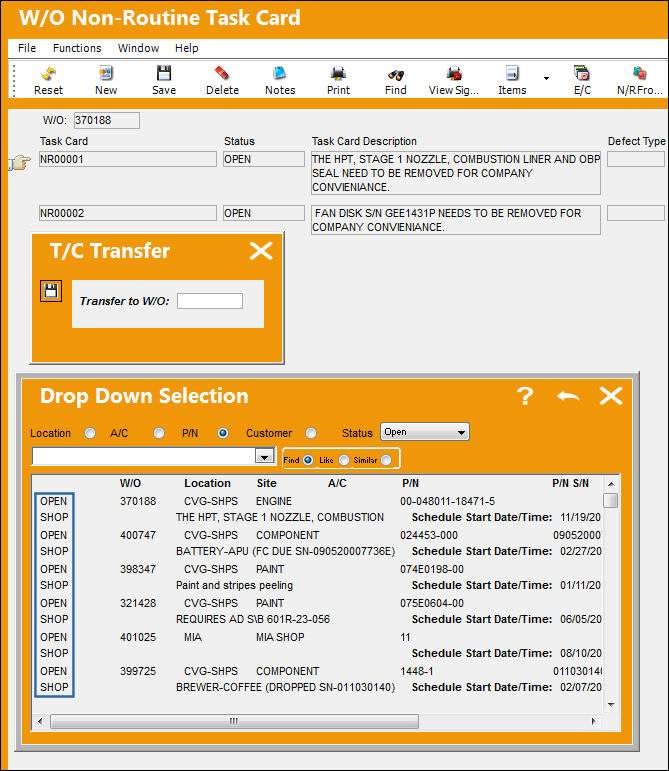Select the Find radio option
669x771 pixels.
[308, 460]
